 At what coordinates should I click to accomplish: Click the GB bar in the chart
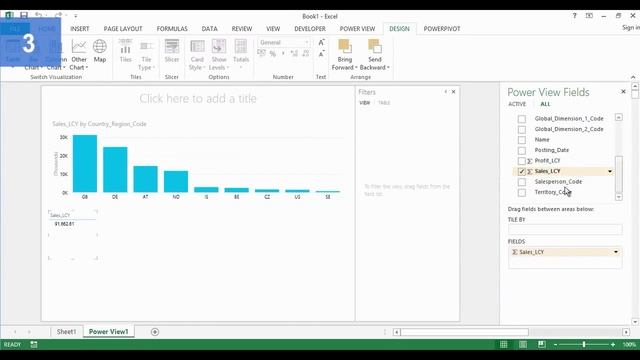(85, 163)
